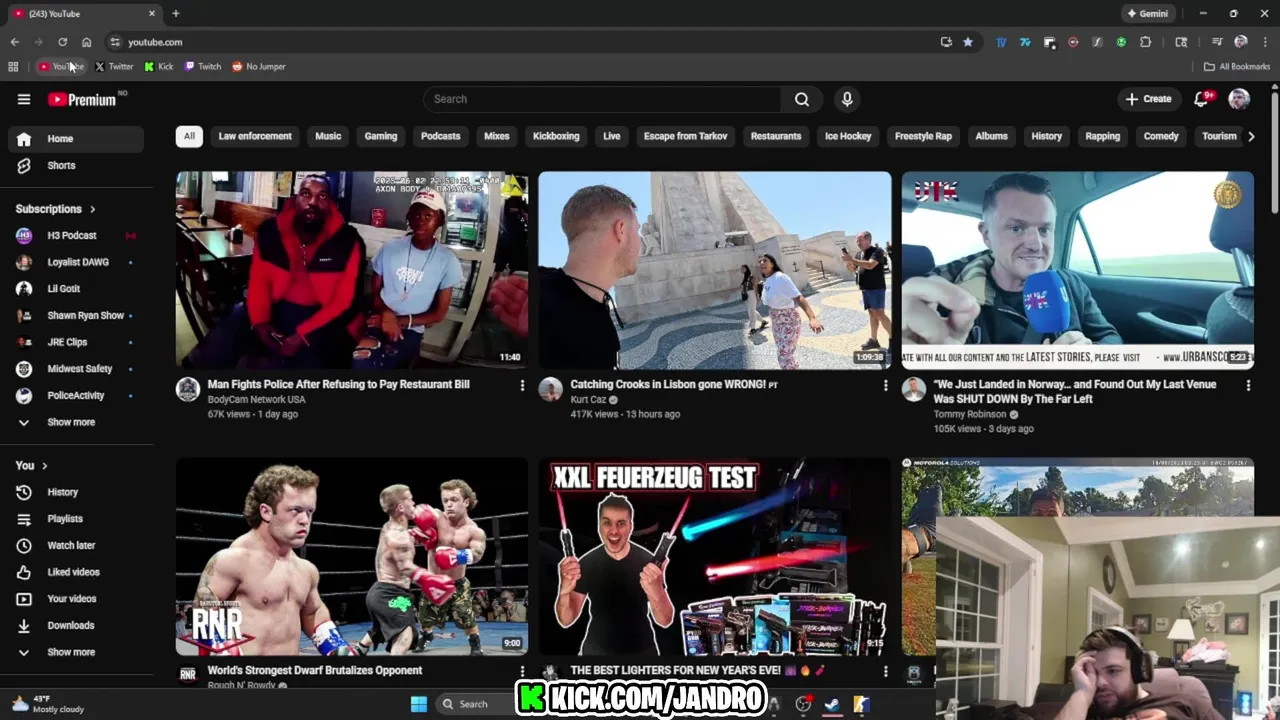Expand the Subscriptions section

56,209
